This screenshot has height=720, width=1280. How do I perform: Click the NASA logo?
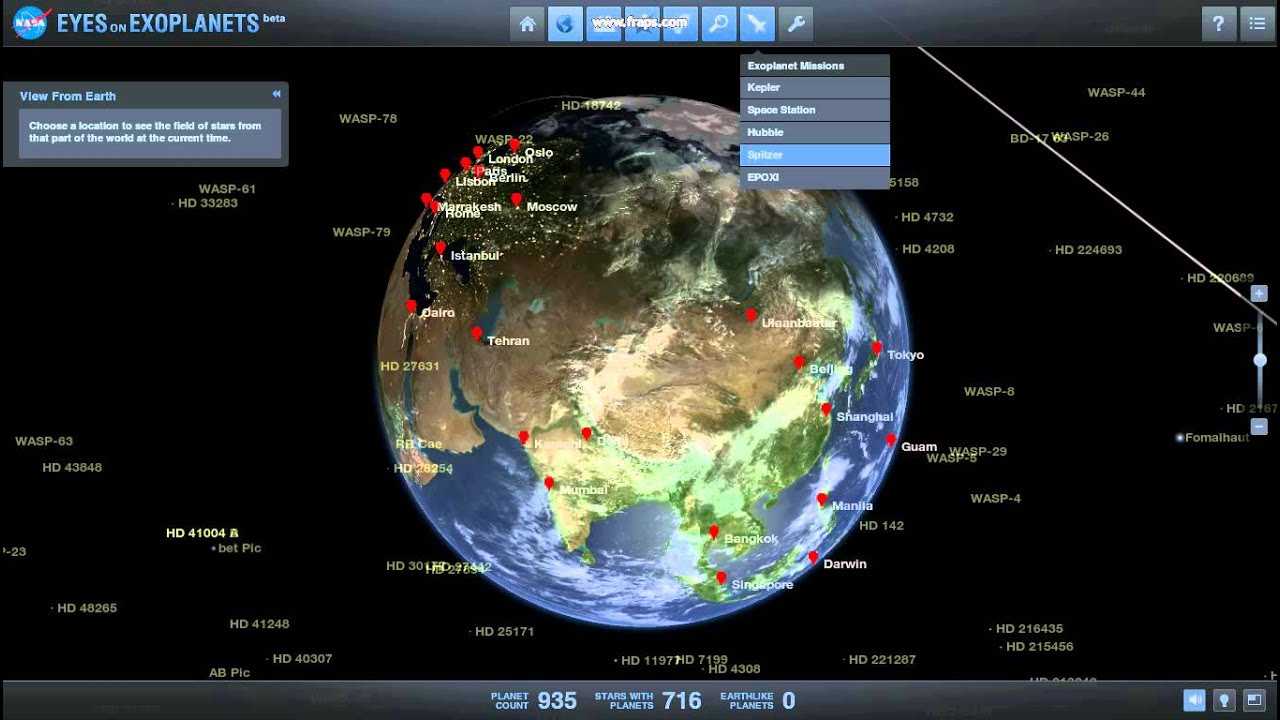(30, 22)
